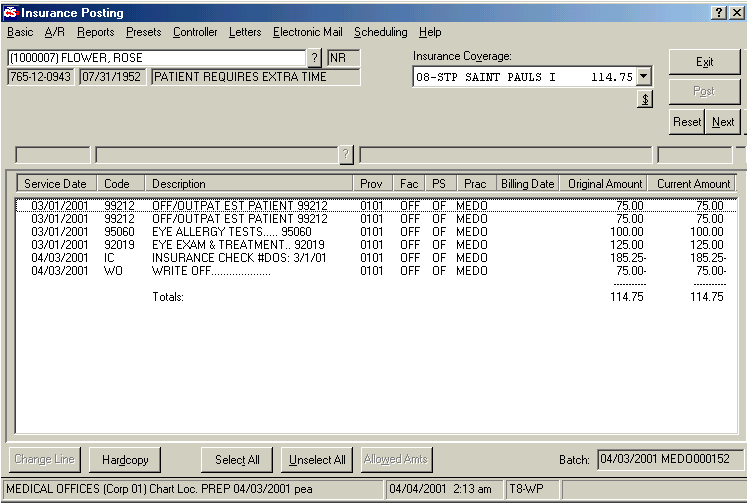Click the Totals label
This screenshot has height=504, width=747.
tap(168, 297)
